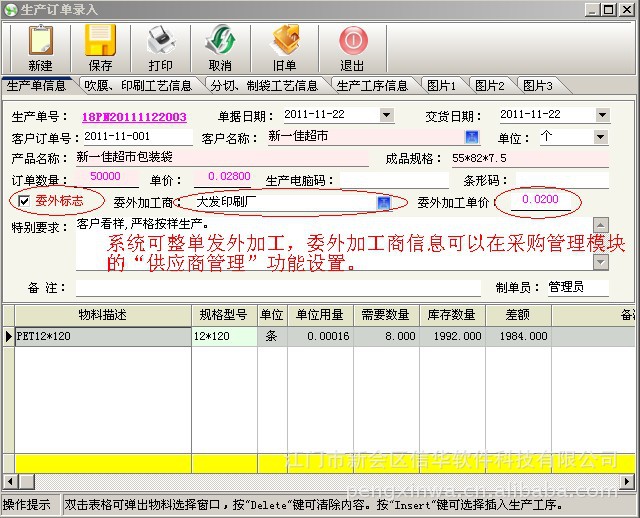Switch to 生产单信息 tab

click(x=36, y=86)
